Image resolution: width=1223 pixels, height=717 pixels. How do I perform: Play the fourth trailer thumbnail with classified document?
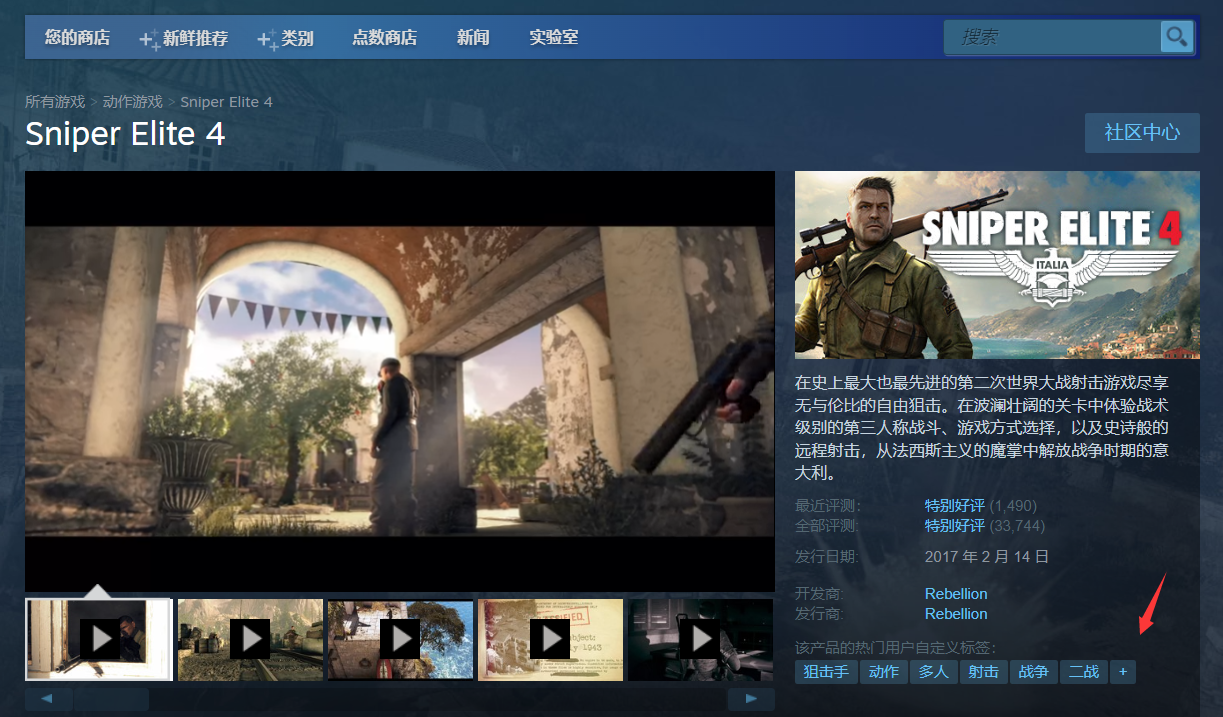[x=550, y=639]
